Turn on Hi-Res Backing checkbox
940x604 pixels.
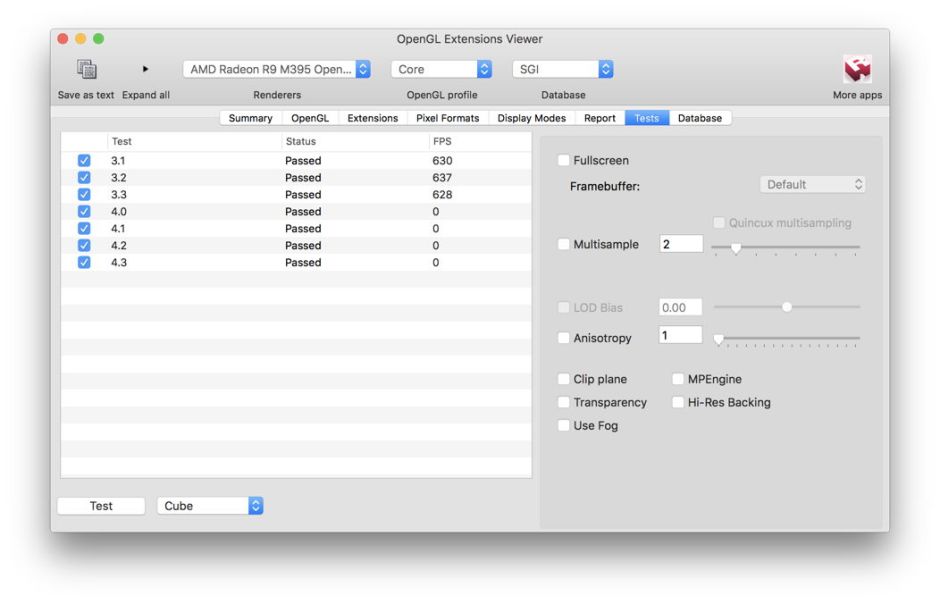point(678,403)
